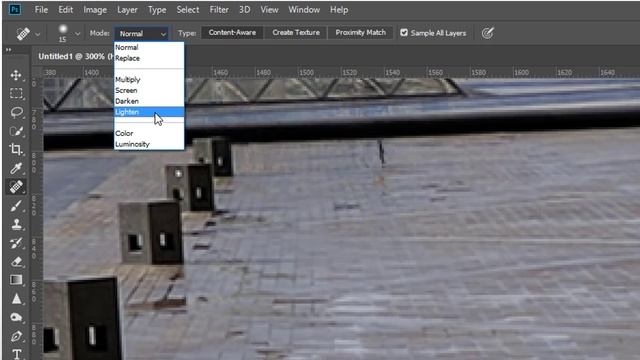The height and width of the screenshot is (360, 640).
Task: Select the Sponge/Dodge tool
Action: pyautogui.click(x=16, y=318)
